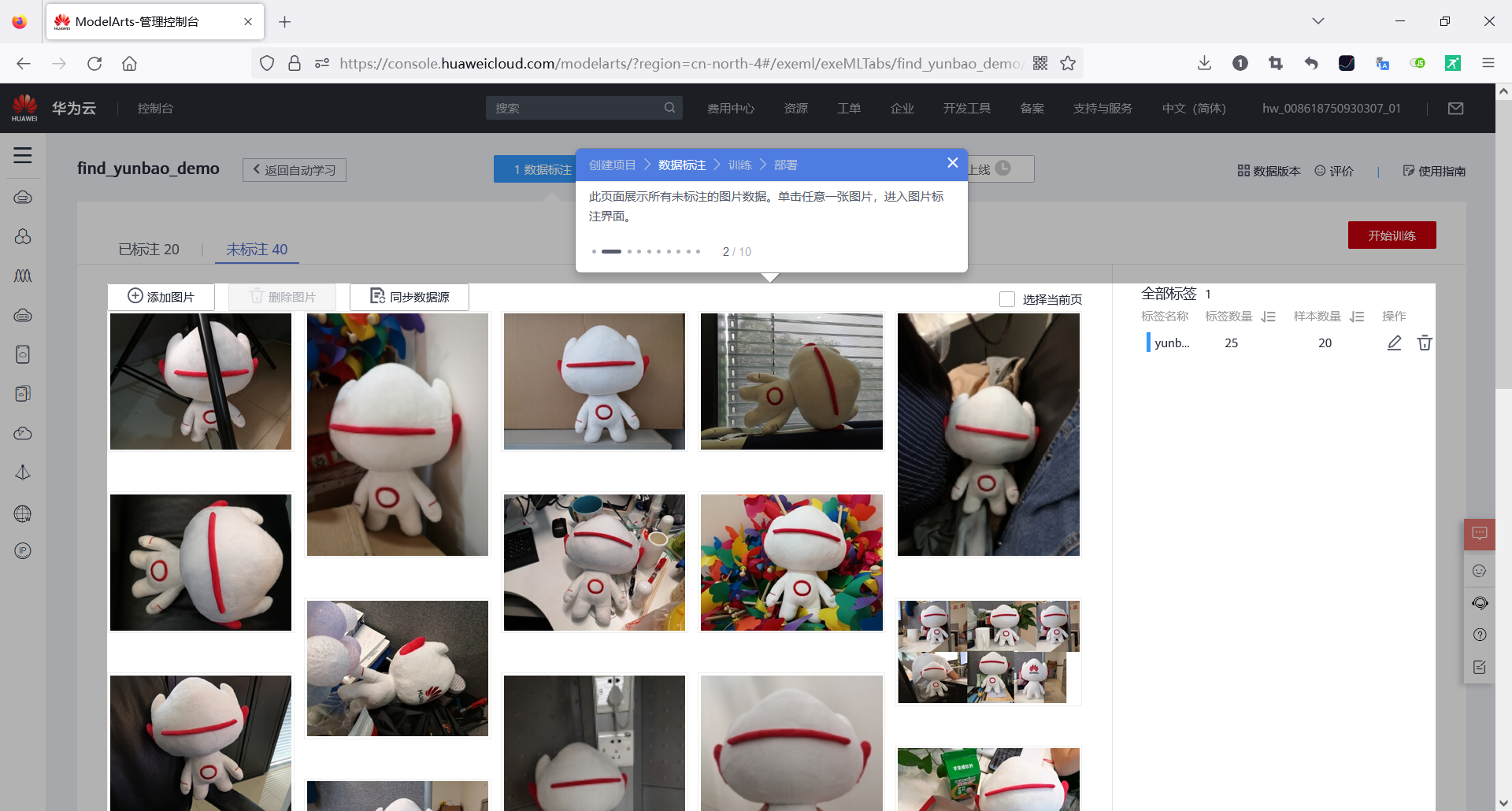Screen dimensions: 1512x811
Task: Open the yunbao on colorful pinwheels thumbnail
Action: coord(791,562)
